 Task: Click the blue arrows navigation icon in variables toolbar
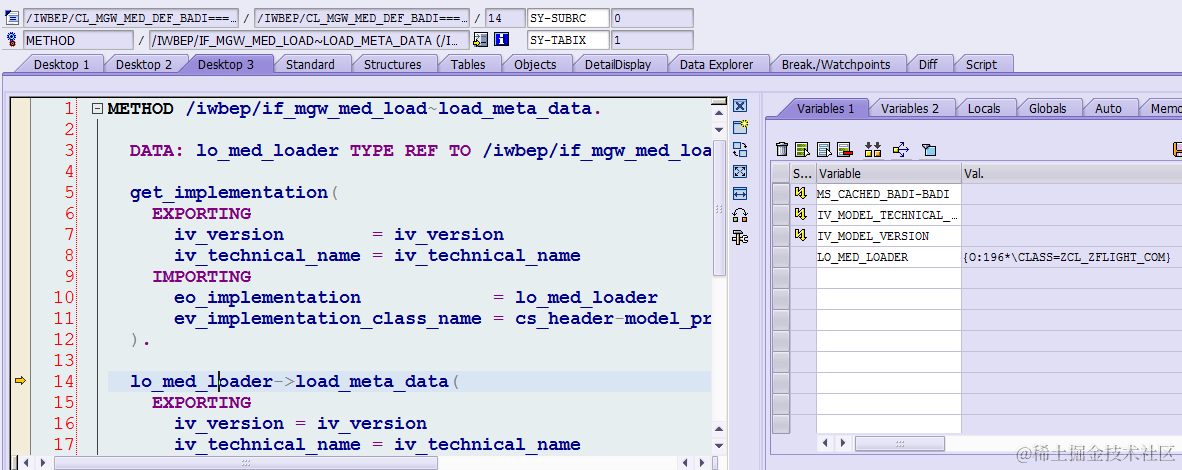click(x=901, y=150)
